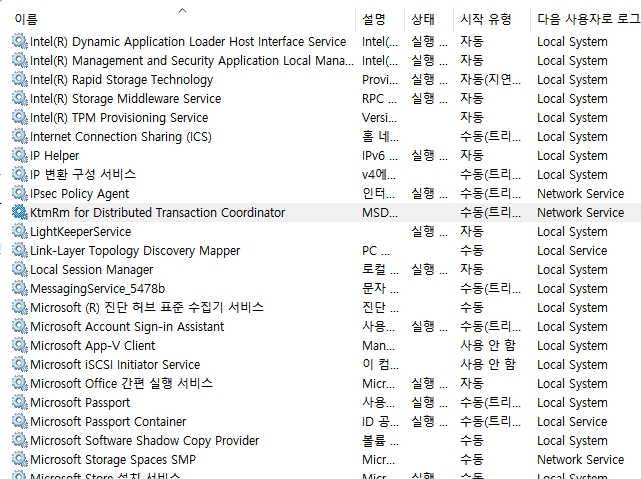The image size is (641, 479).
Task: Select Link-Layer Topology Discovery Mapper service
Action: tap(135, 251)
